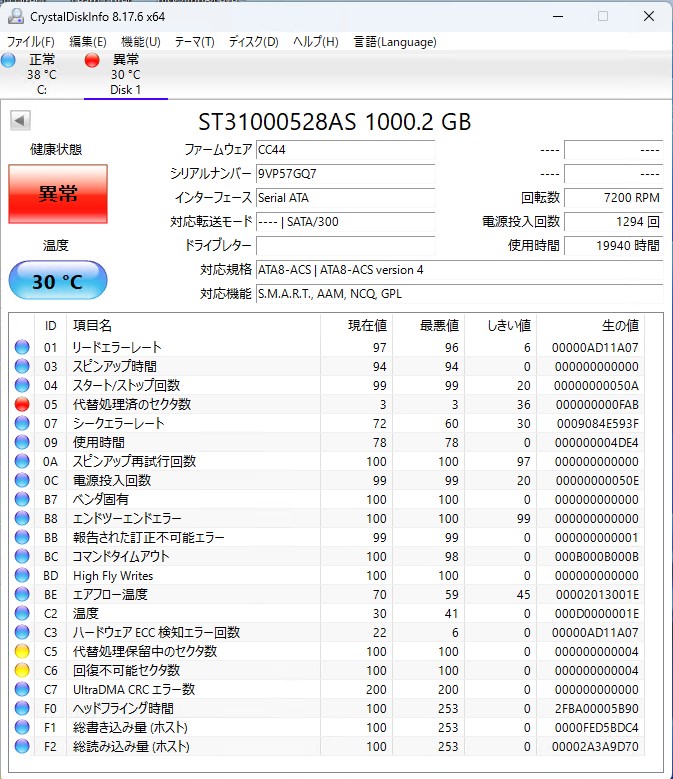Viewport: 673px width, 779px height.
Task: Open the ヘルプ(H) menu
Action: (316, 42)
